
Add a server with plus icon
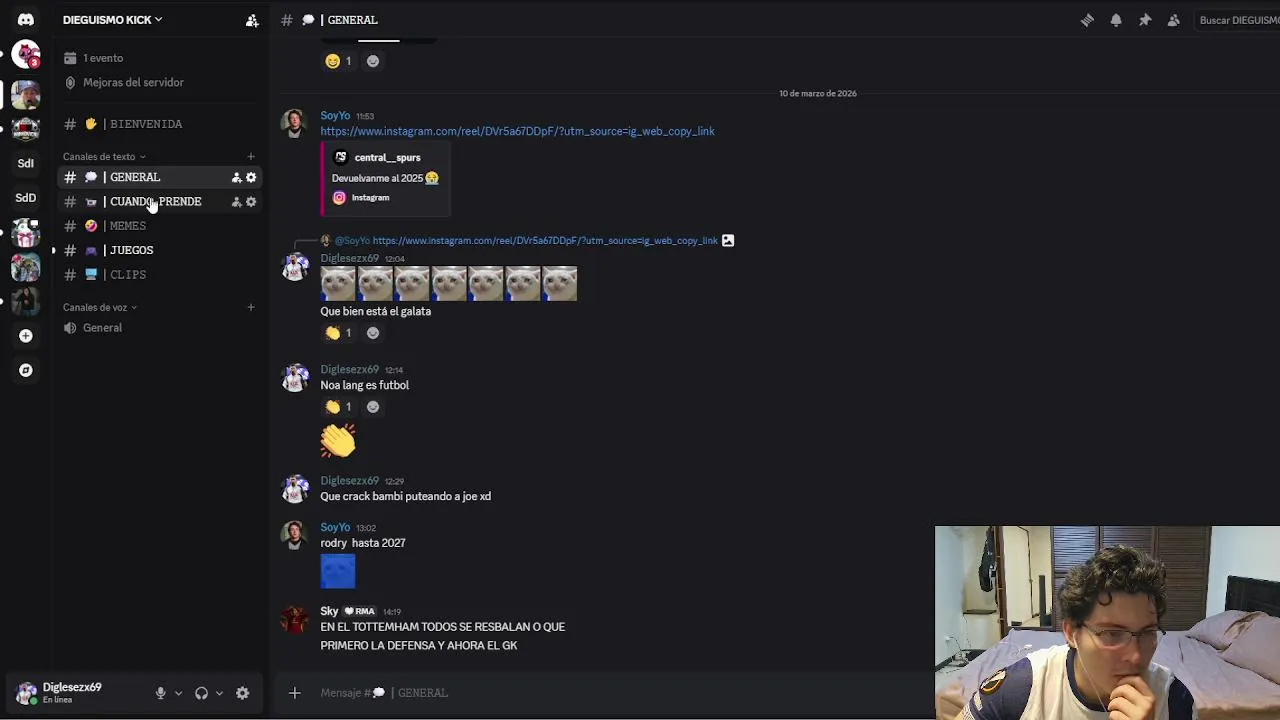pyautogui.click(x=26, y=336)
